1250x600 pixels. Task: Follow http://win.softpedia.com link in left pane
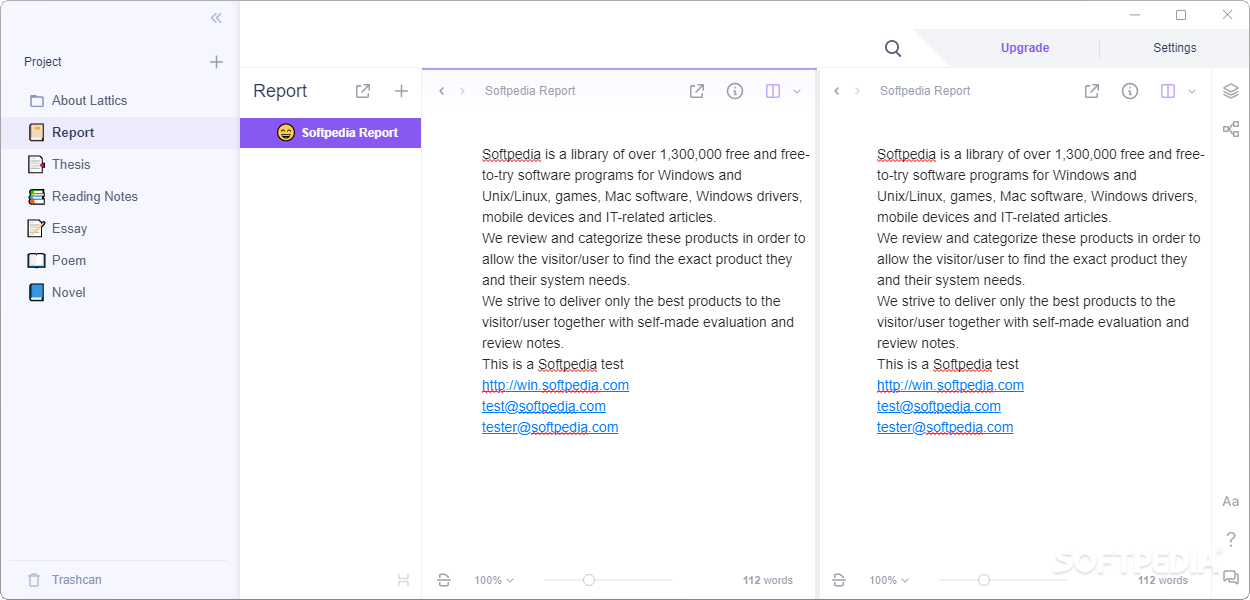point(555,385)
